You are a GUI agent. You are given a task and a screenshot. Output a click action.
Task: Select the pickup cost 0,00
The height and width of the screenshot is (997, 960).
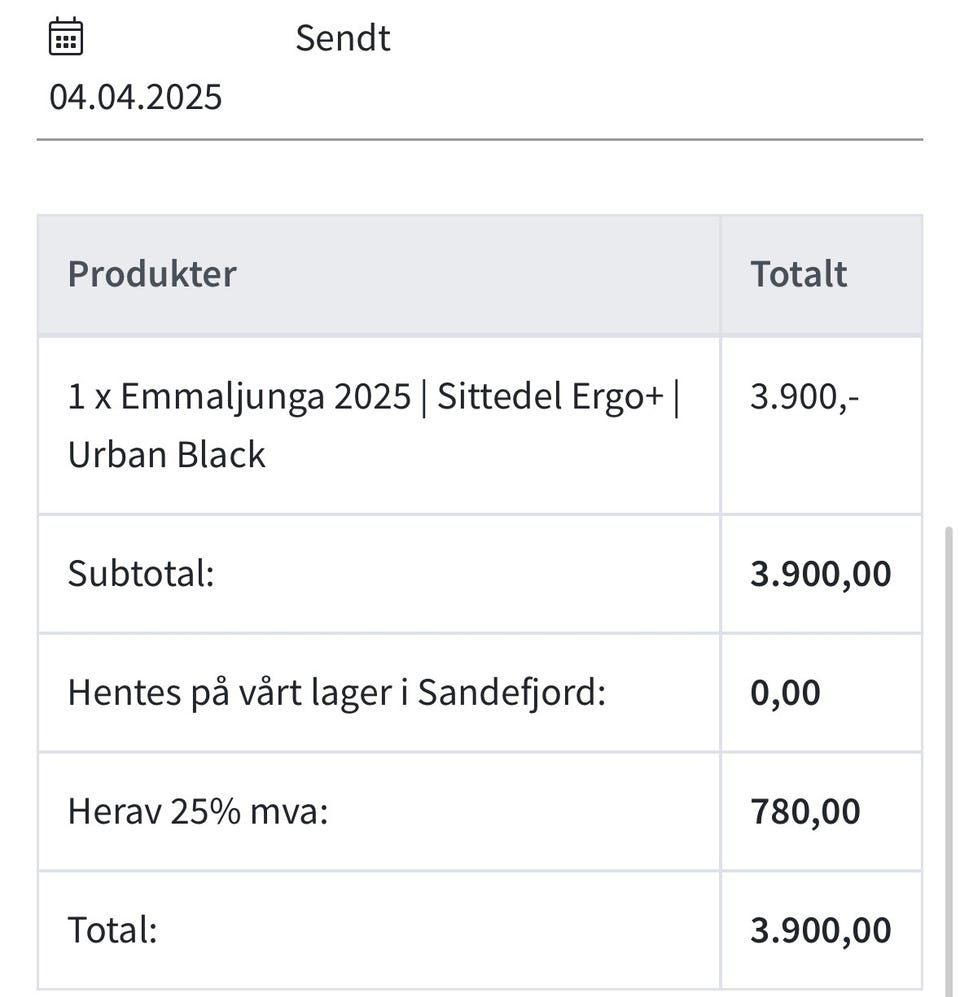[x=785, y=692]
